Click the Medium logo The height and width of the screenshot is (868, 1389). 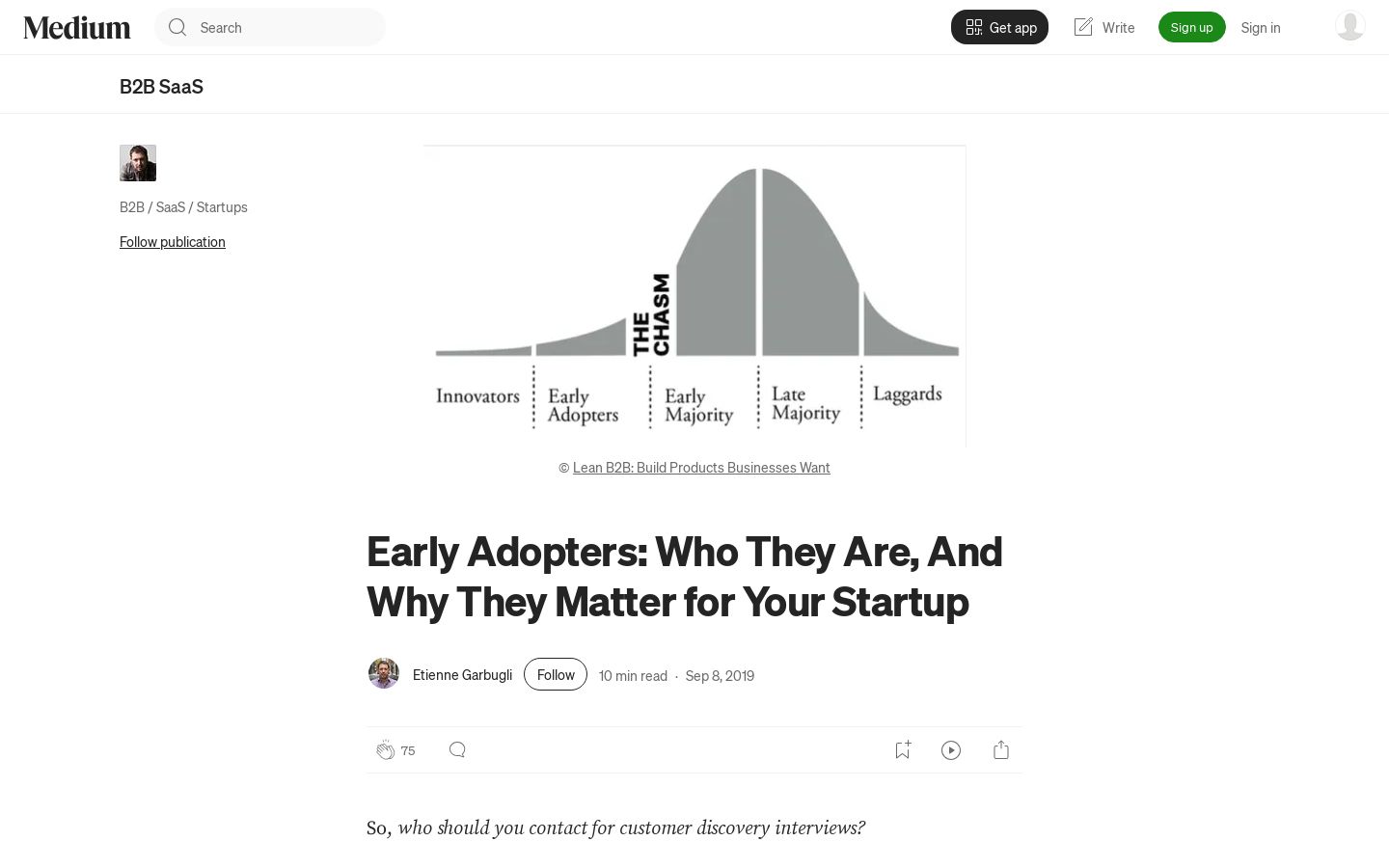pos(77,27)
